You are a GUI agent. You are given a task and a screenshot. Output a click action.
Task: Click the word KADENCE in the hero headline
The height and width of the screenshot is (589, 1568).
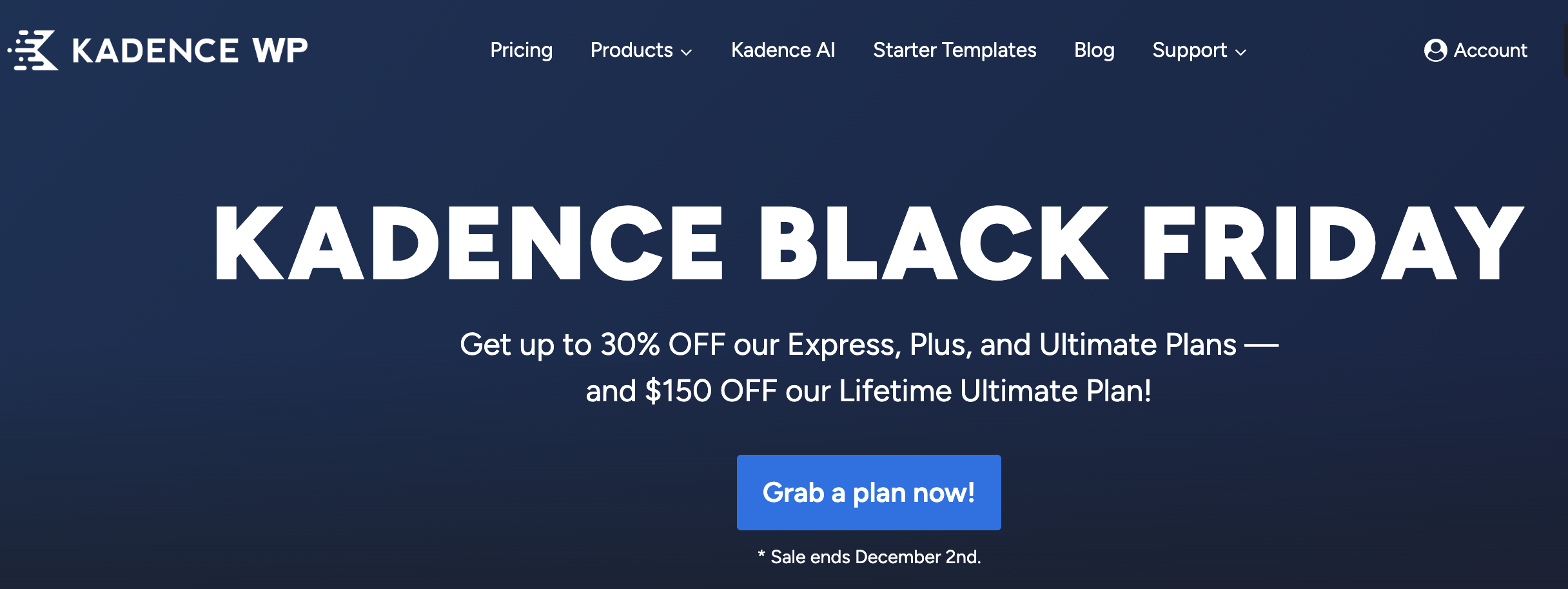[x=469, y=243]
